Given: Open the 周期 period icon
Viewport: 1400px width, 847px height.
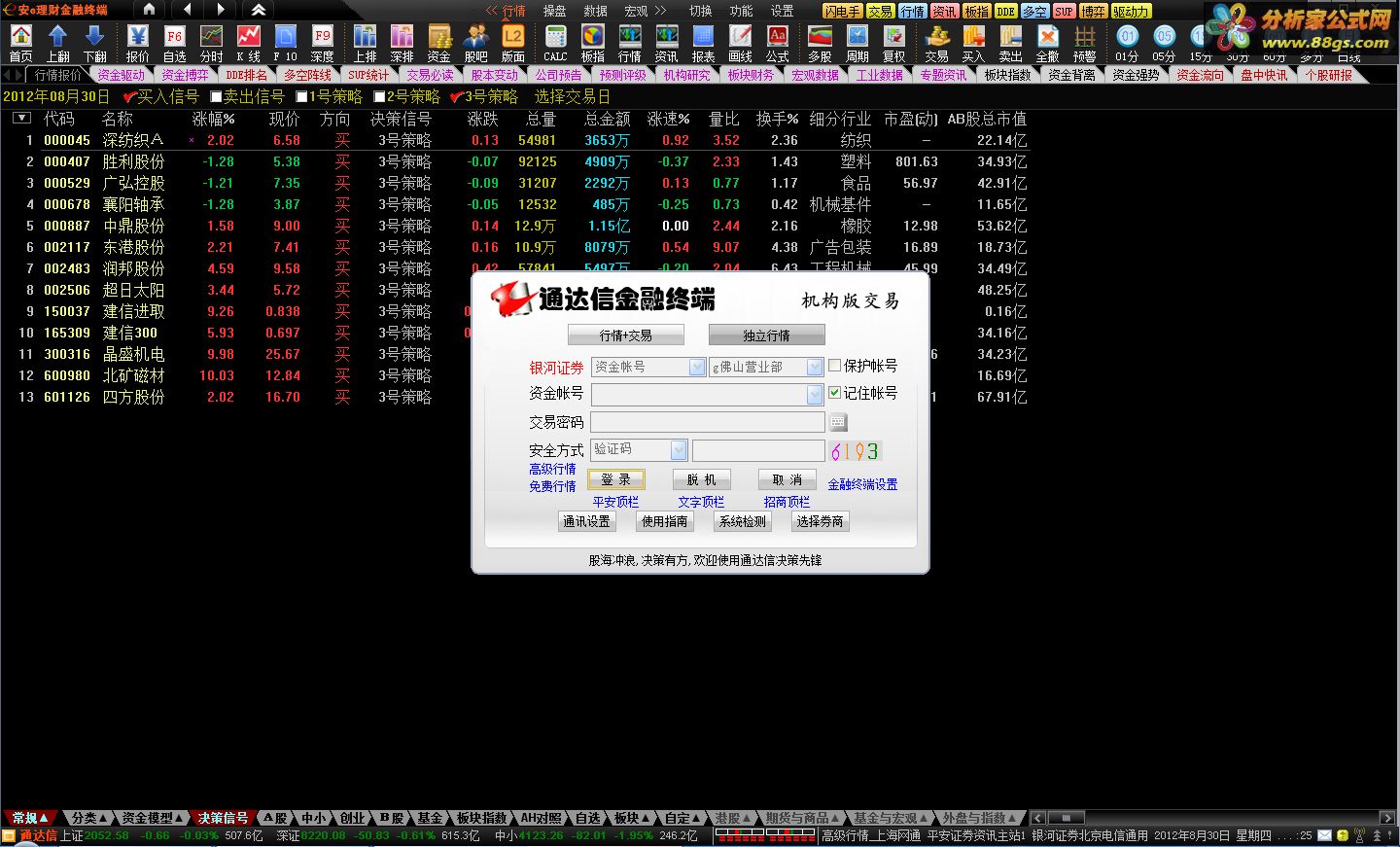Looking at the screenshot, I should [x=857, y=43].
